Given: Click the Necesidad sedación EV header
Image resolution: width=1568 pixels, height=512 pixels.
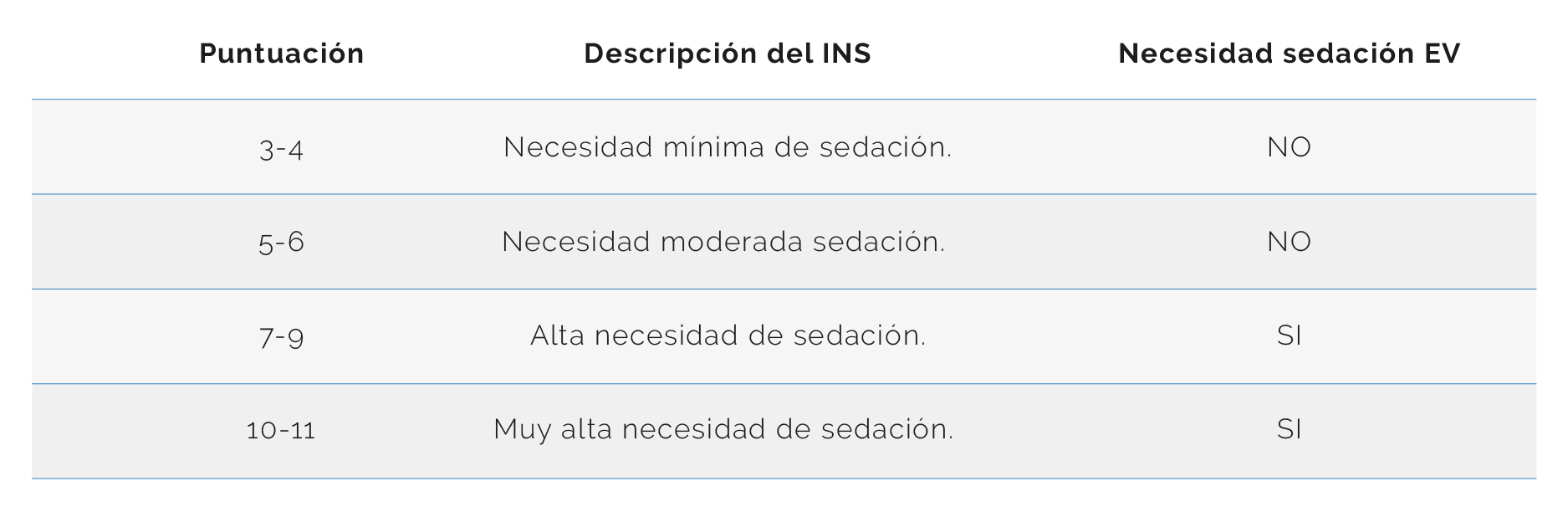Looking at the screenshot, I should point(1289,54).
